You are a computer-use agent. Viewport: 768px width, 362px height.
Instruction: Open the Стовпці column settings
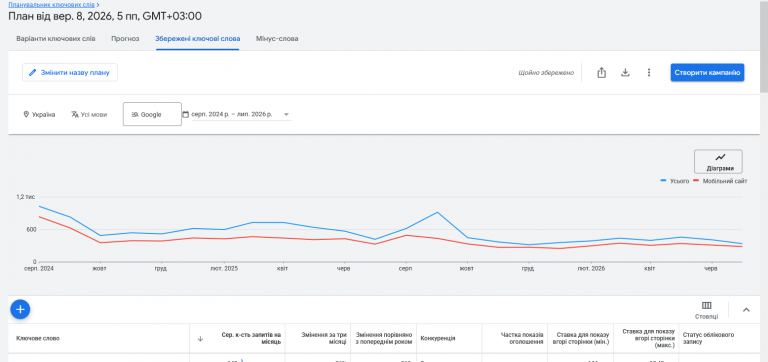[706, 310]
